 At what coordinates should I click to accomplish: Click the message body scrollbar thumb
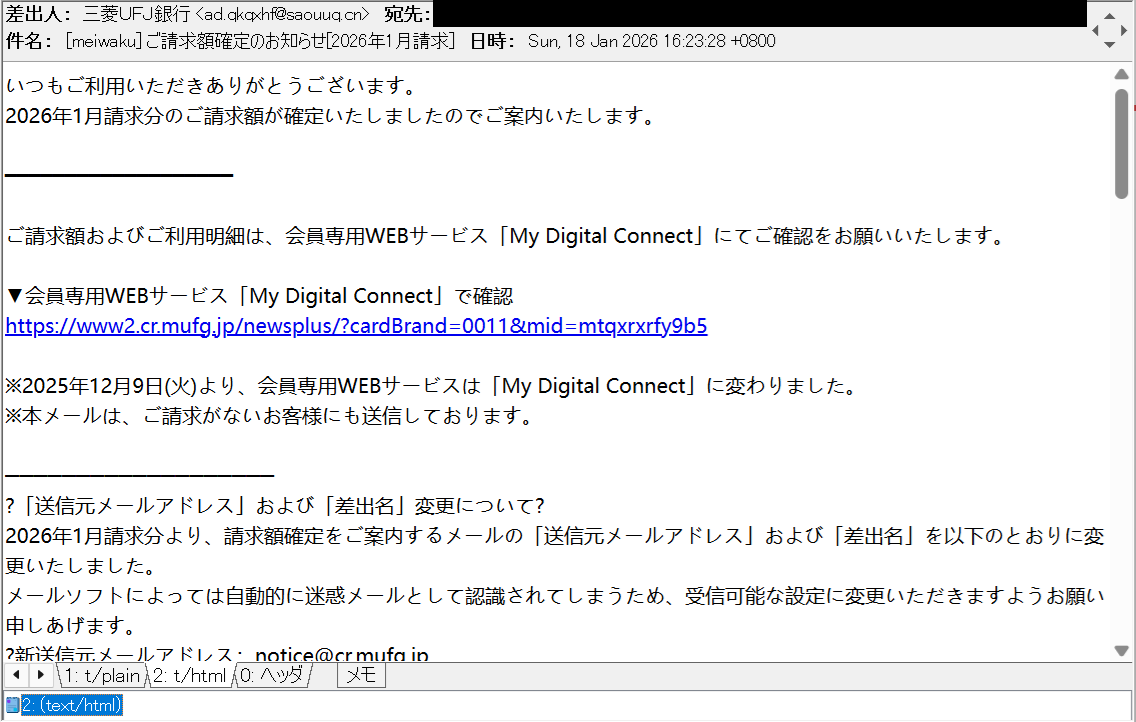tap(1122, 143)
